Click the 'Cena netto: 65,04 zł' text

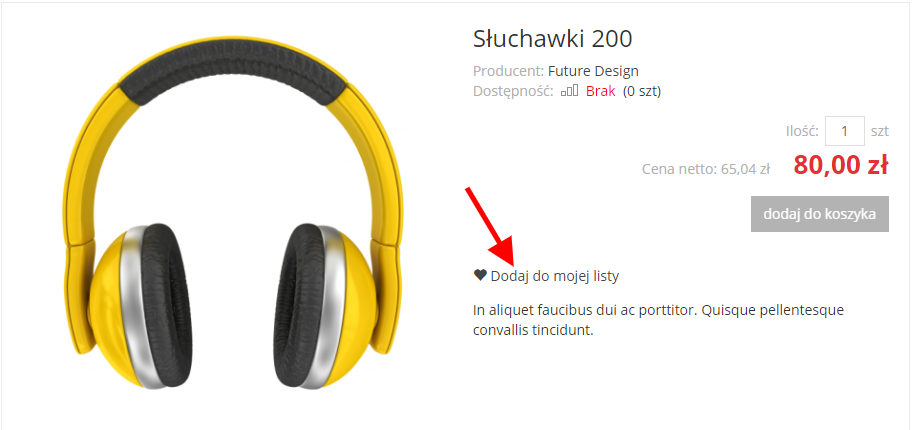pyautogui.click(x=705, y=169)
